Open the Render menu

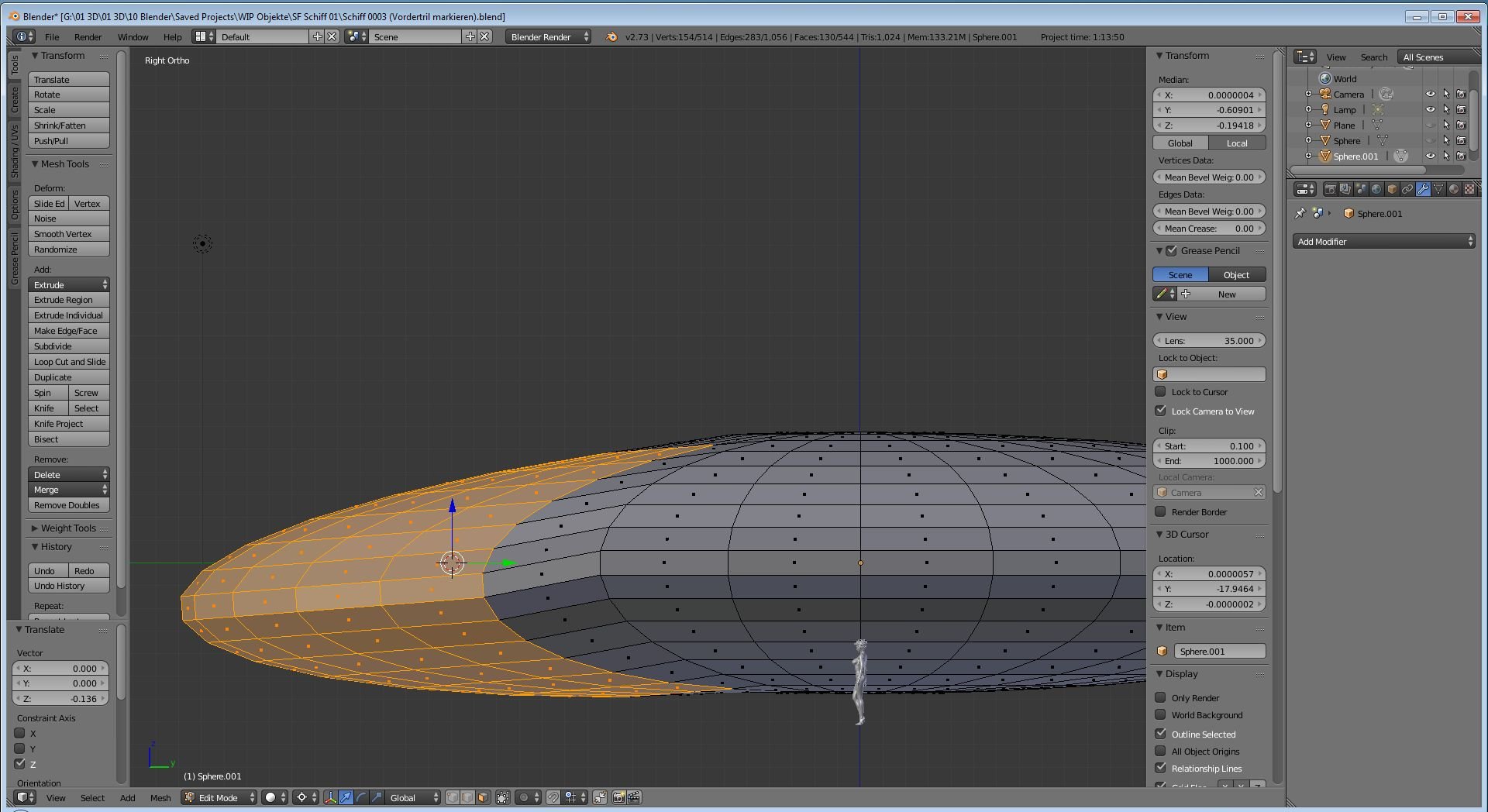point(88,36)
